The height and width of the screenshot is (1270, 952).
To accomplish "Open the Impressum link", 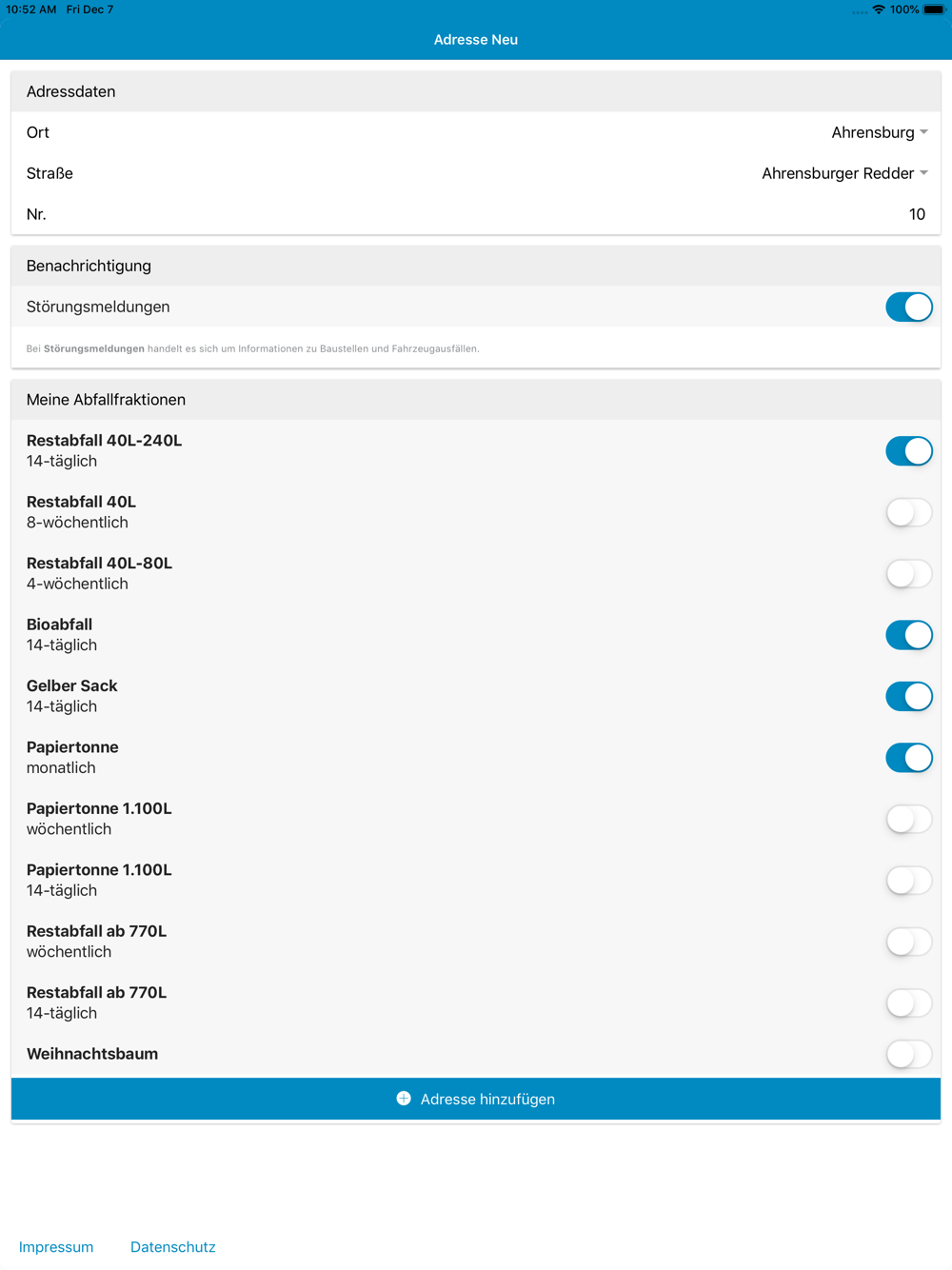I will (56, 1247).
